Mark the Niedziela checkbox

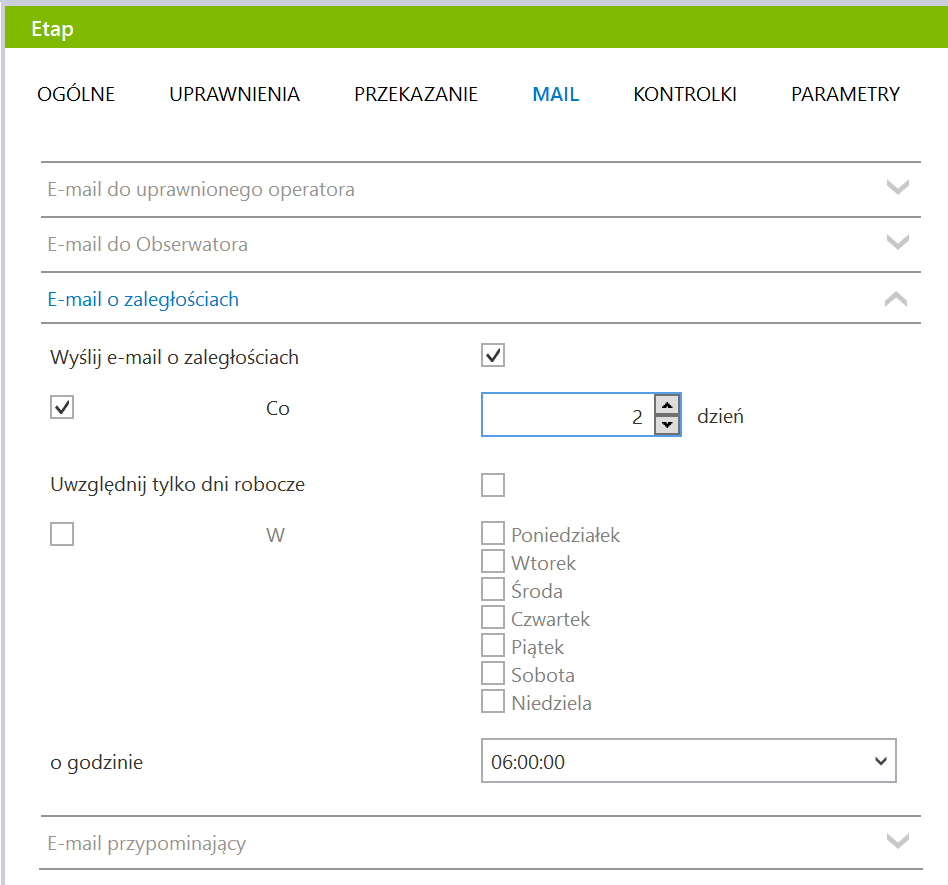[x=493, y=701]
